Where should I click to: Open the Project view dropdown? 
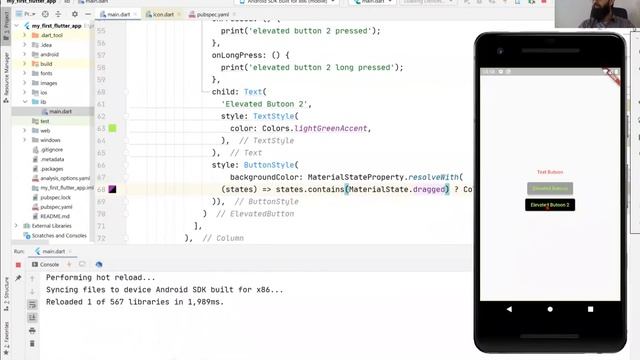tap(26, 14)
